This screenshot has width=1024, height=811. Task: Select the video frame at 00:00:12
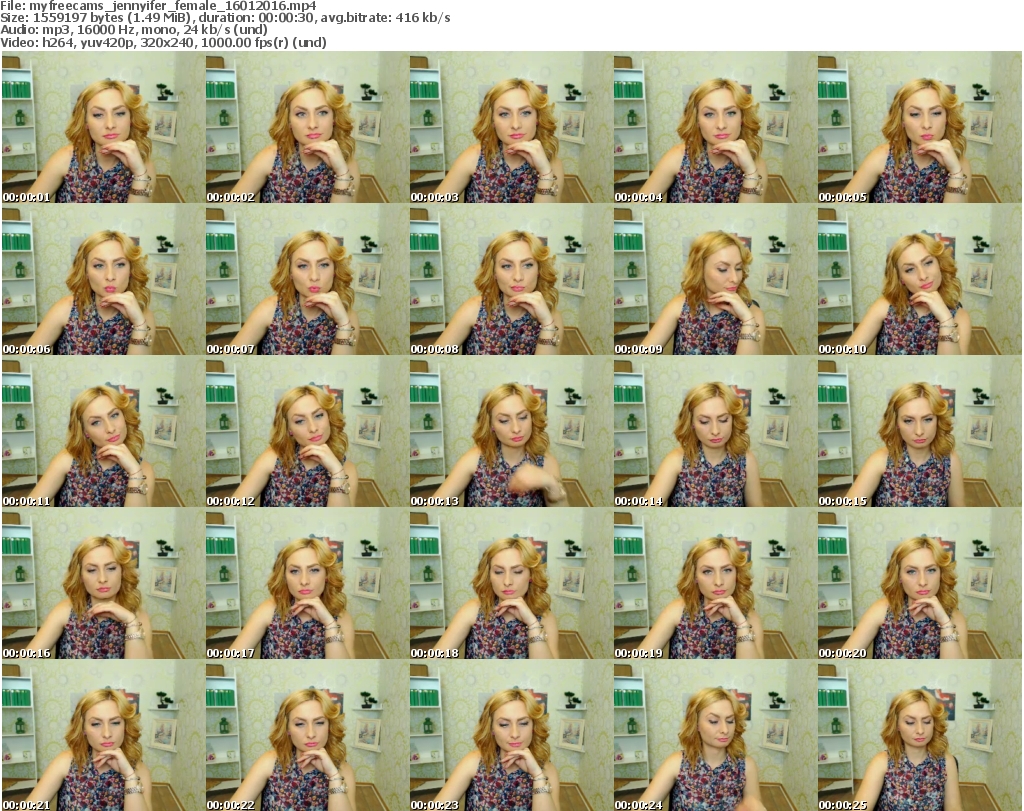[x=307, y=432]
